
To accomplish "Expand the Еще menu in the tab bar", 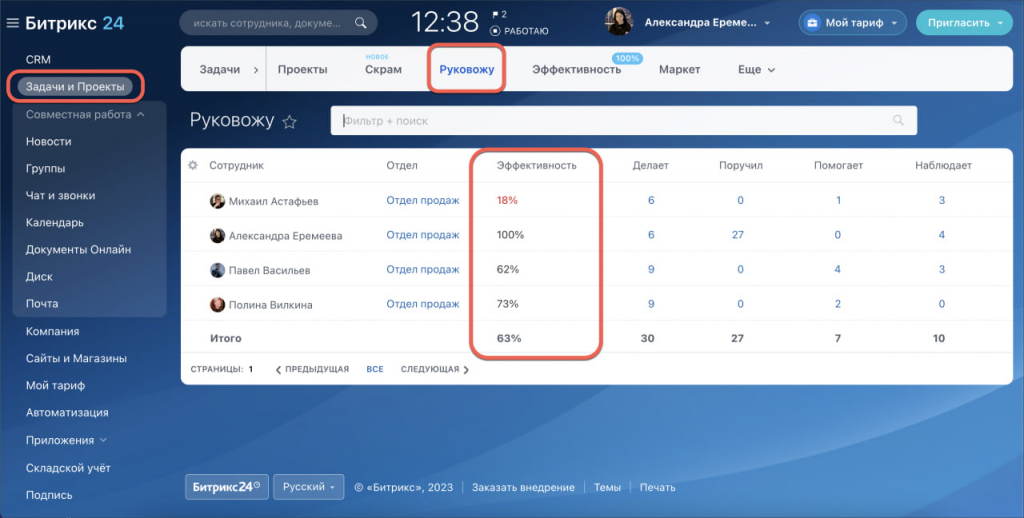I will pos(756,69).
